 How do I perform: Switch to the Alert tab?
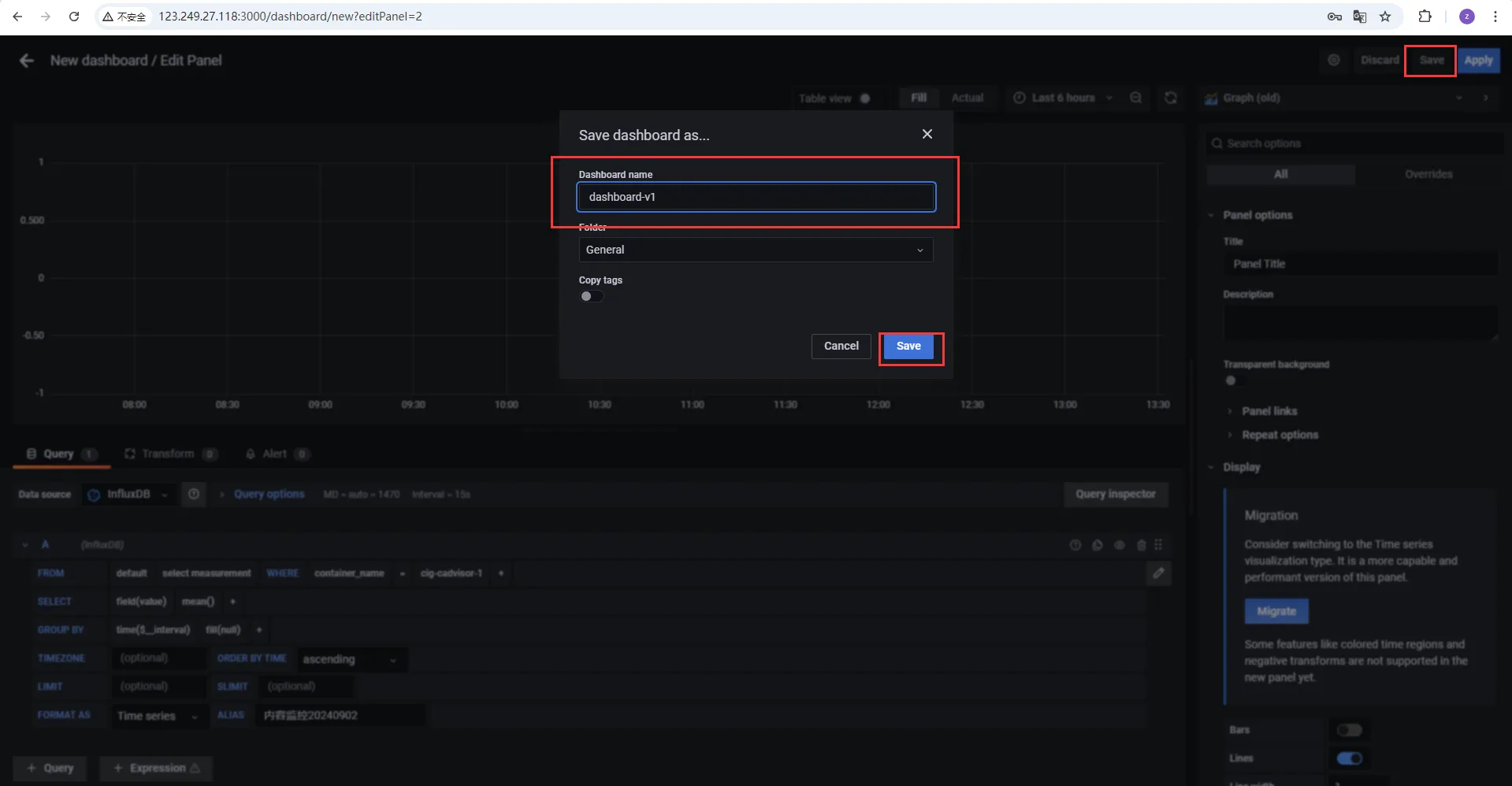click(x=277, y=454)
